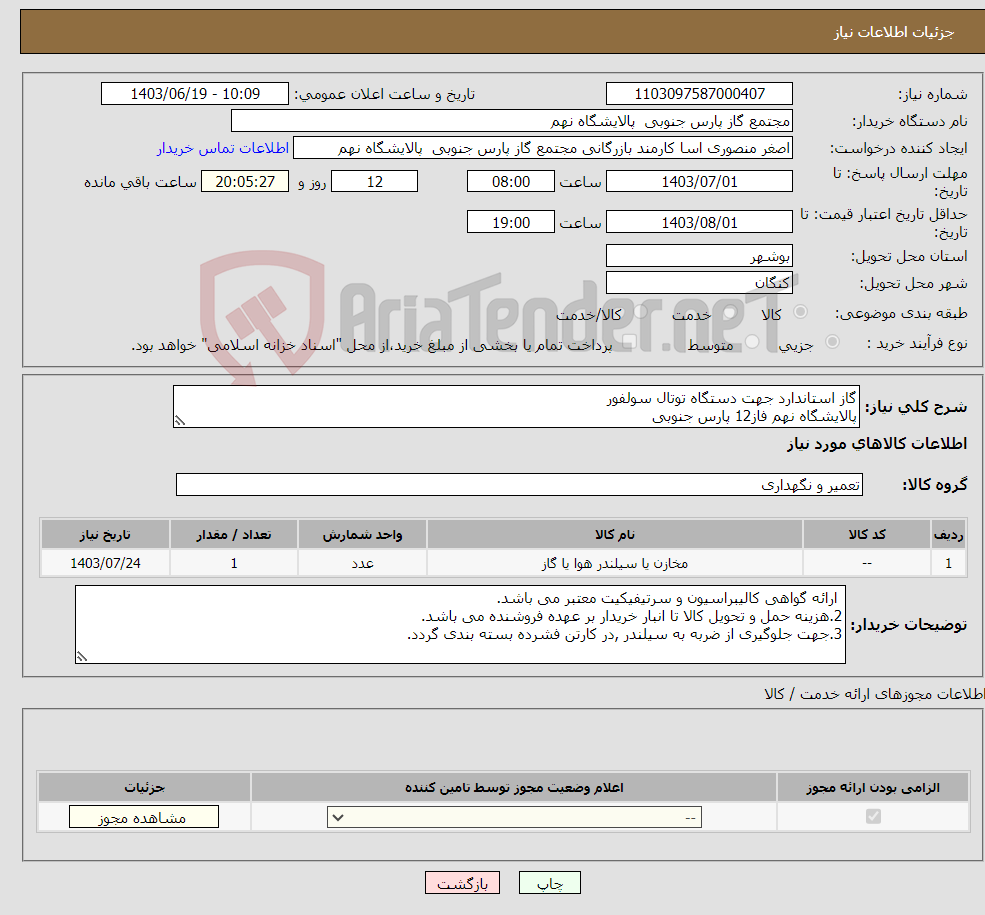Select the جزیی purchase type radio

tap(832, 342)
